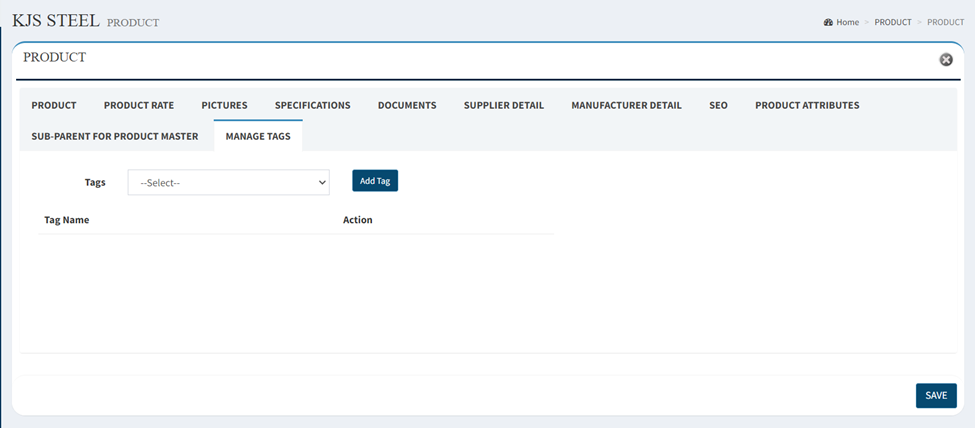Click the Add Tag button
Viewport: 975px width, 428px height.
click(375, 181)
